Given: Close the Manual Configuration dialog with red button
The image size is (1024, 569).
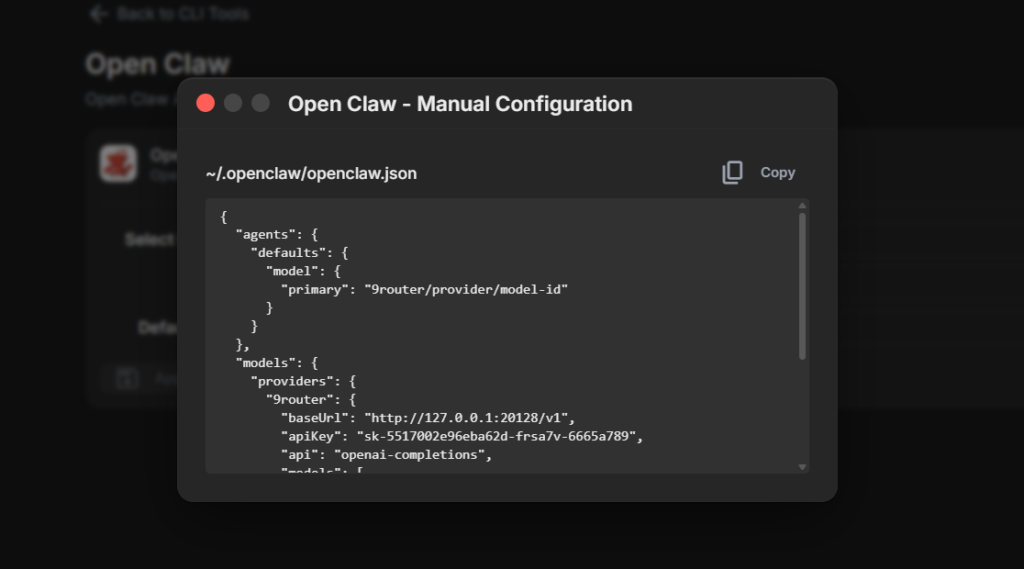Looking at the screenshot, I should 206,103.
